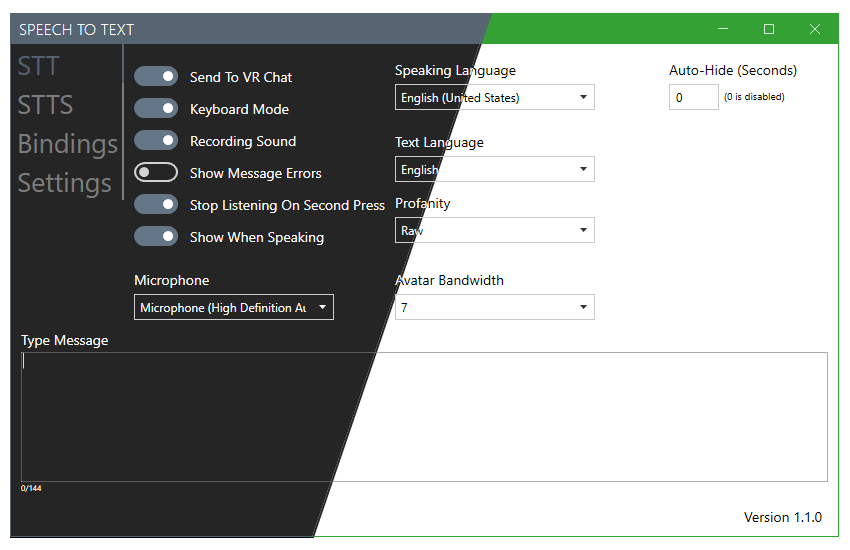This screenshot has width=850, height=550.
Task: Toggle the Send To VR Chat switch
Action: (x=156, y=76)
